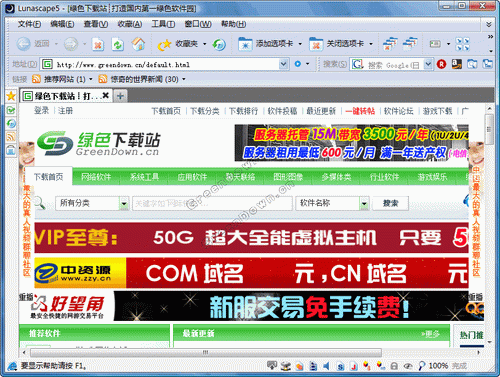Open the 所有分类 category dropdown
Viewport: 500px width, 377px height.
pos(124,203)
